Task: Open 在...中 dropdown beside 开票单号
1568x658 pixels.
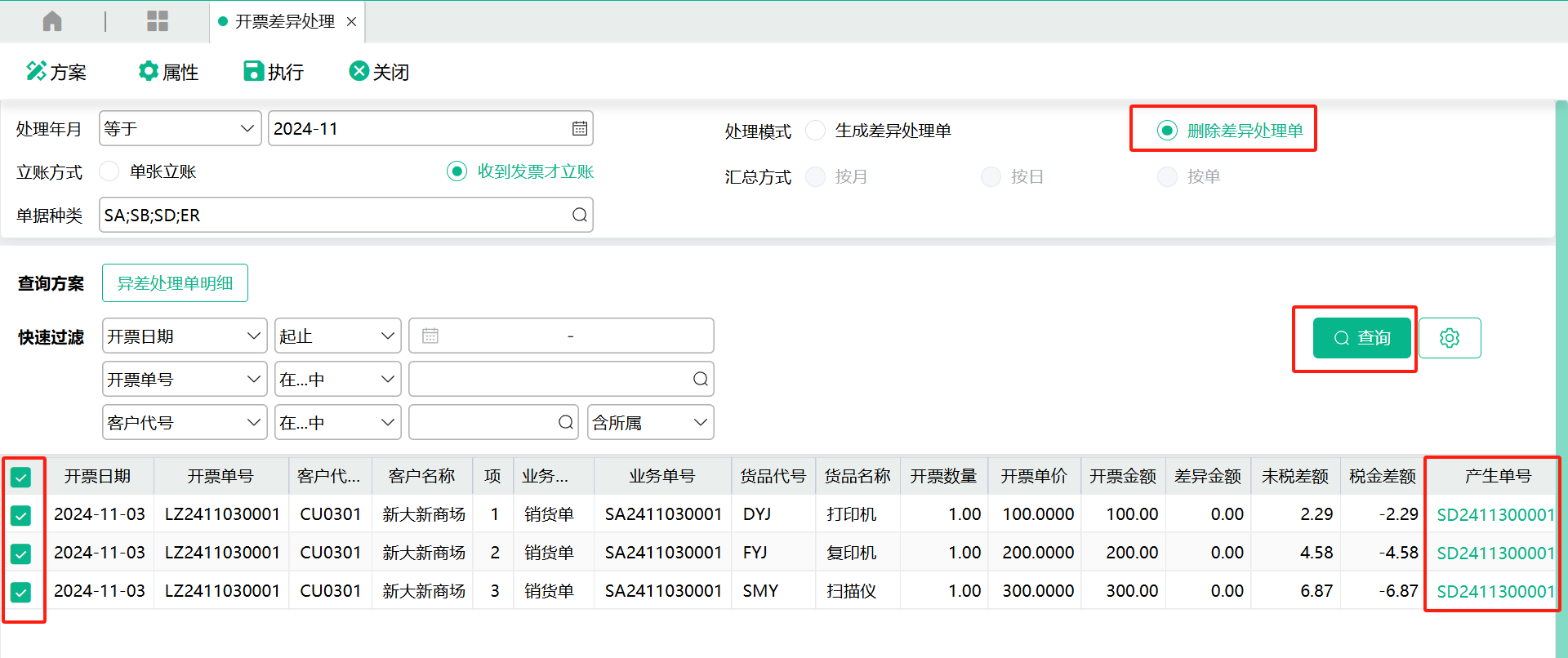Action: point(338,379)
